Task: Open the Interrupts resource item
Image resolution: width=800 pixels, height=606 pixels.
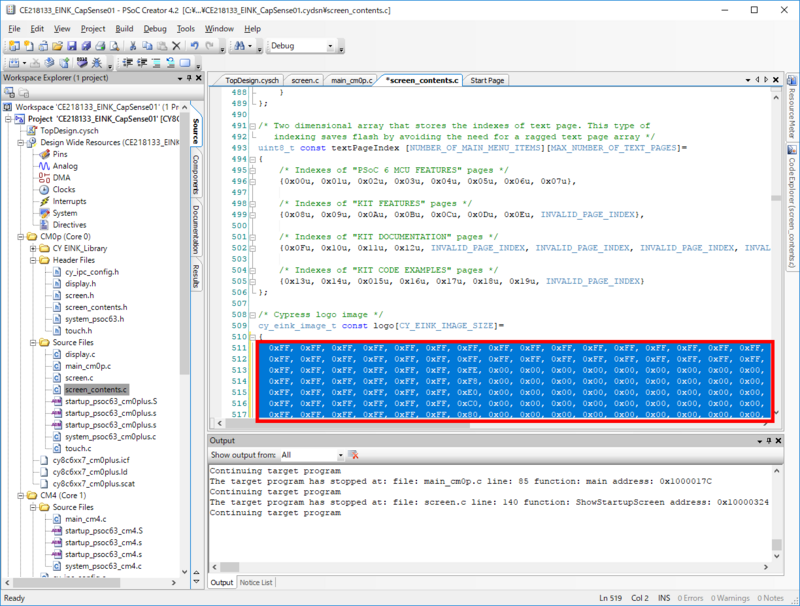Action: pyautogui.click(x=69, y=201)
